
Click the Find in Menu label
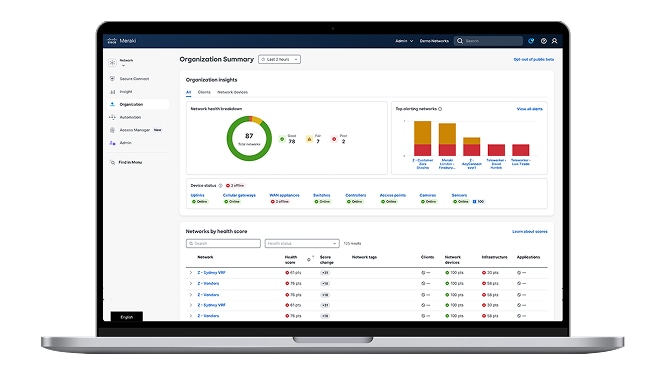coord(130,162)
